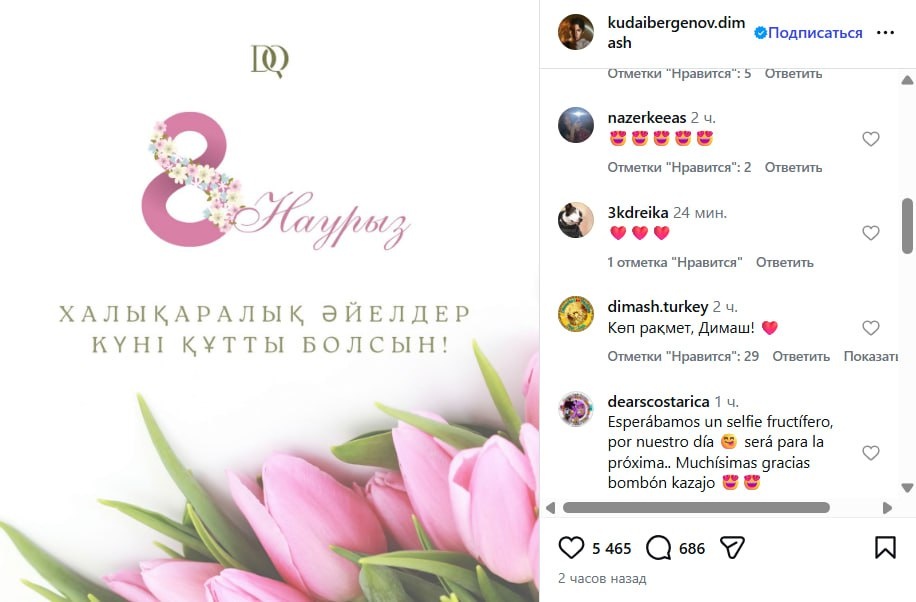Reply to the 3kdreika comment
This screenshot has height=602, width=916.
coord(785,262)
